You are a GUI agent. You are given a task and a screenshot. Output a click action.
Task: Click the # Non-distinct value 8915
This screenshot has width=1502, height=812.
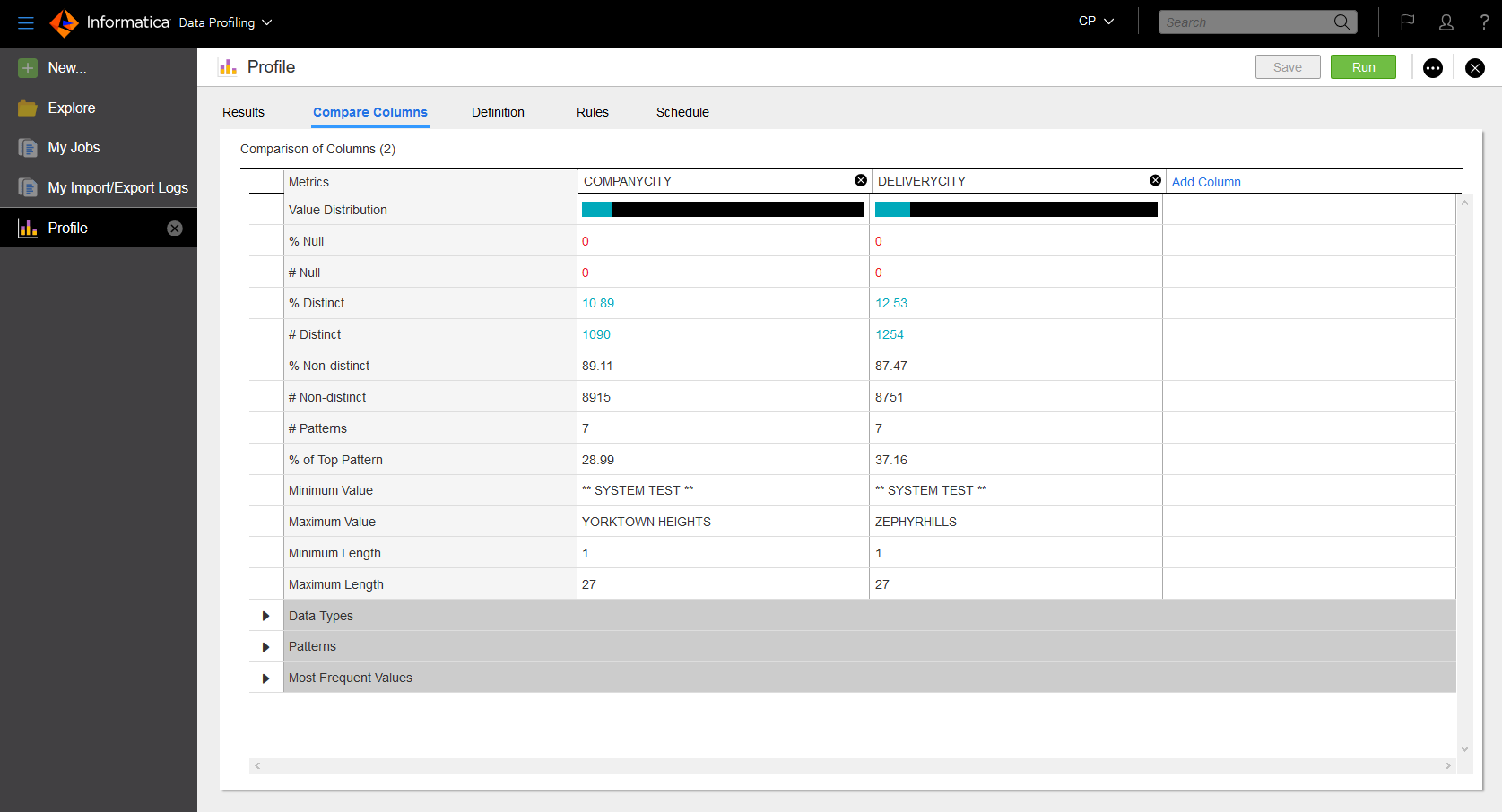tap(596, 397)
